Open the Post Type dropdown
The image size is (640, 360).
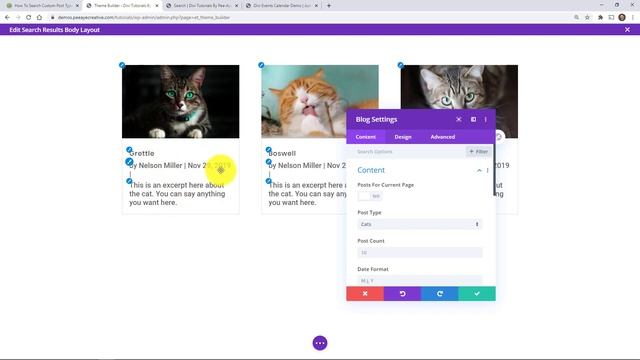point(420,224)
